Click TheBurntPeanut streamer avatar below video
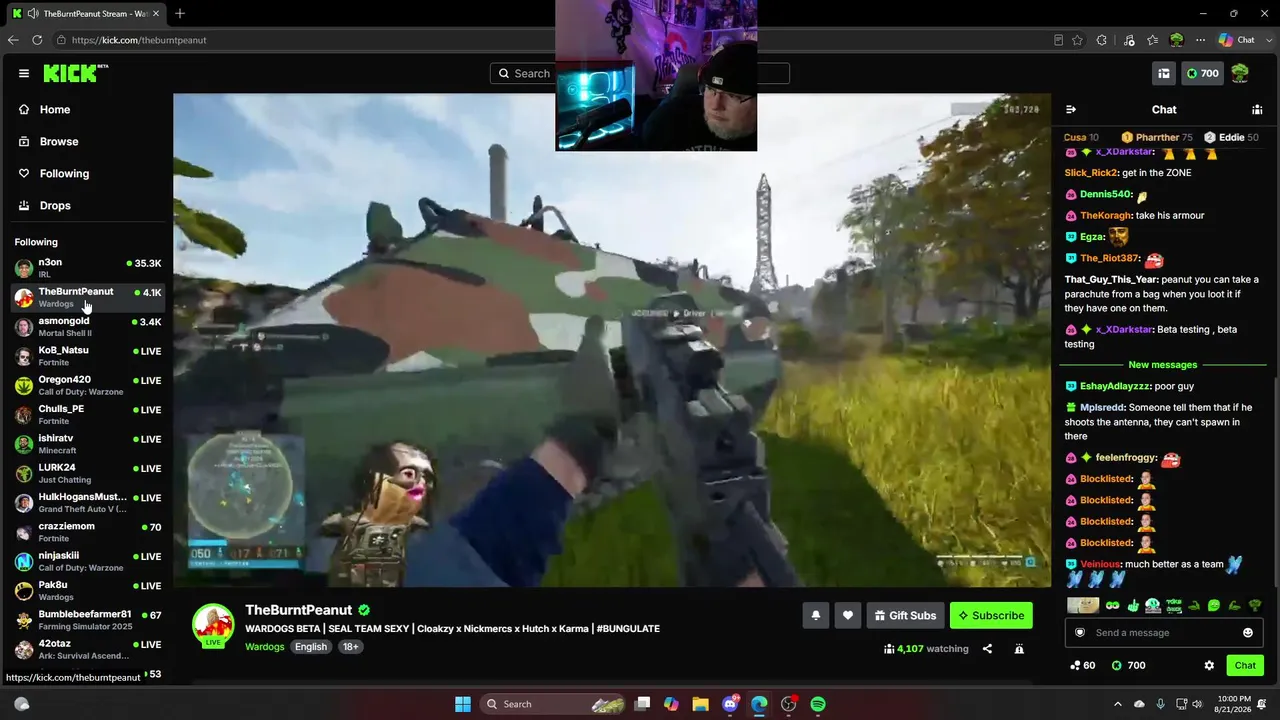 212,625
